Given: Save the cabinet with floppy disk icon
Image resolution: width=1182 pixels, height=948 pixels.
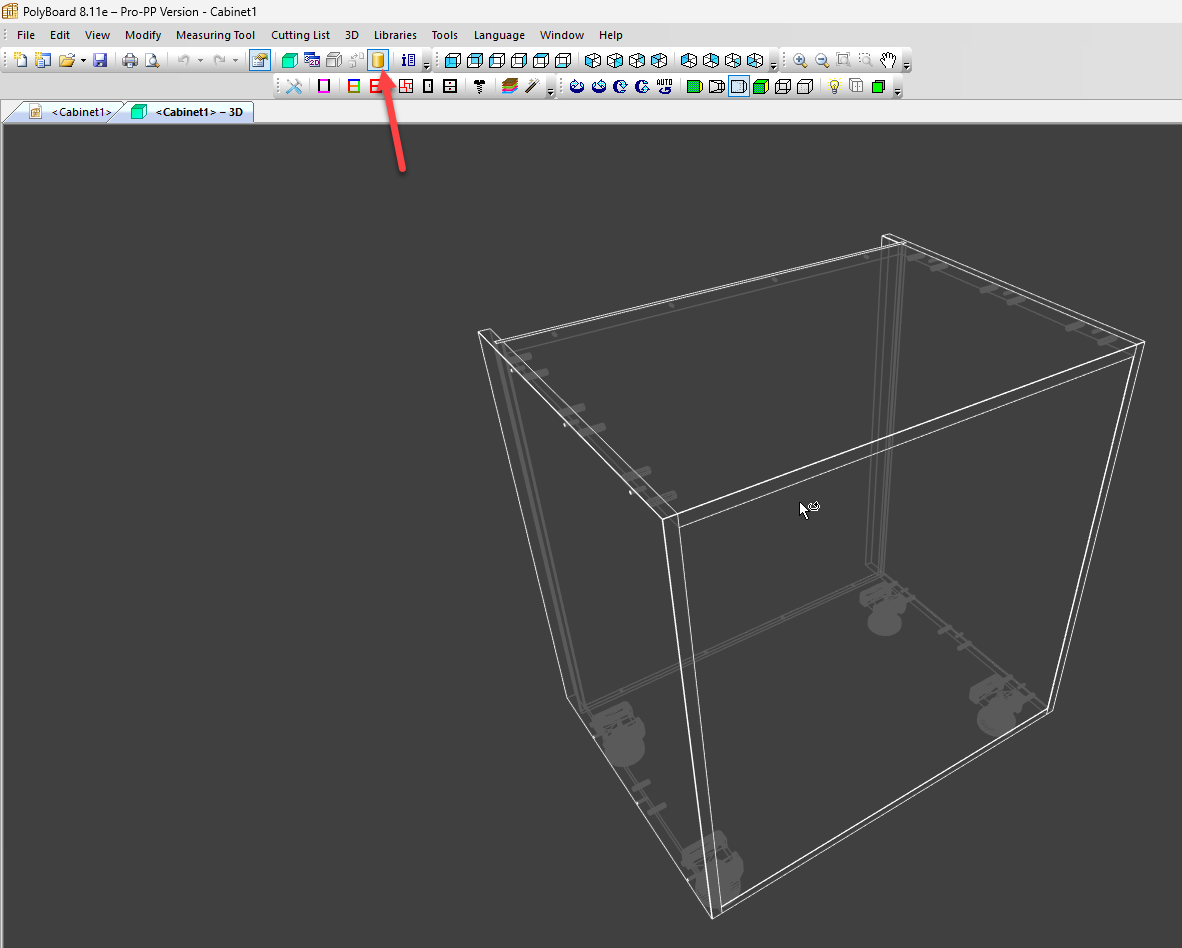Looking at the screenshot, I should [x=100, y=60].
